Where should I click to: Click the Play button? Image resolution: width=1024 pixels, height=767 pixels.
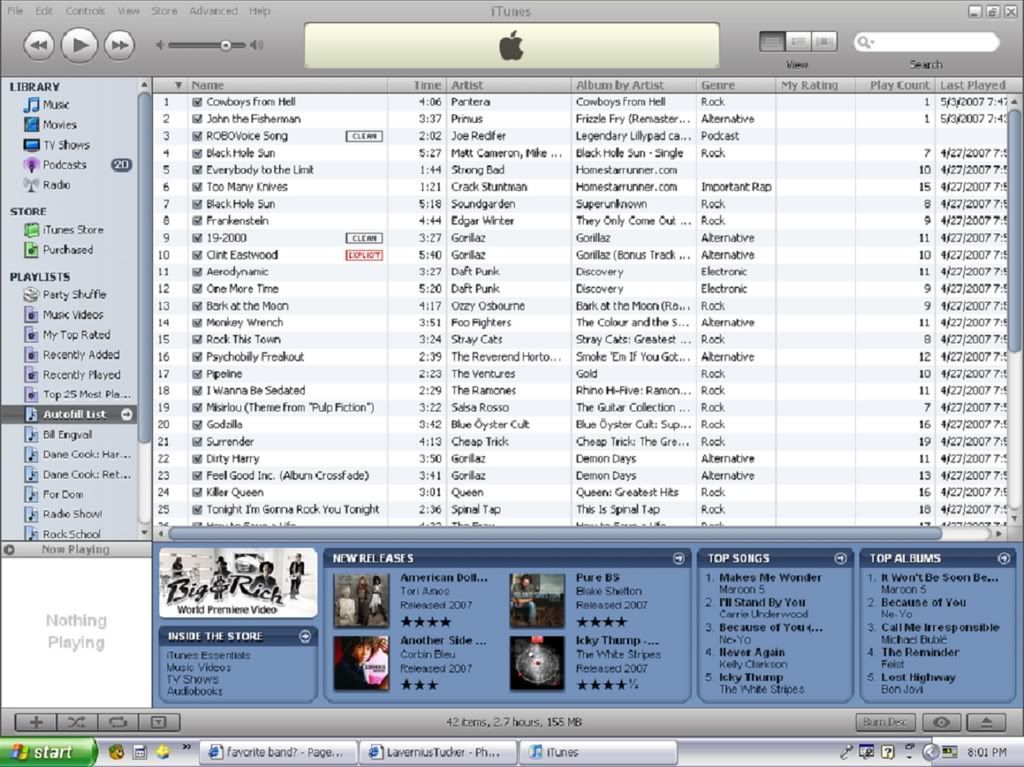click(79, 45)
